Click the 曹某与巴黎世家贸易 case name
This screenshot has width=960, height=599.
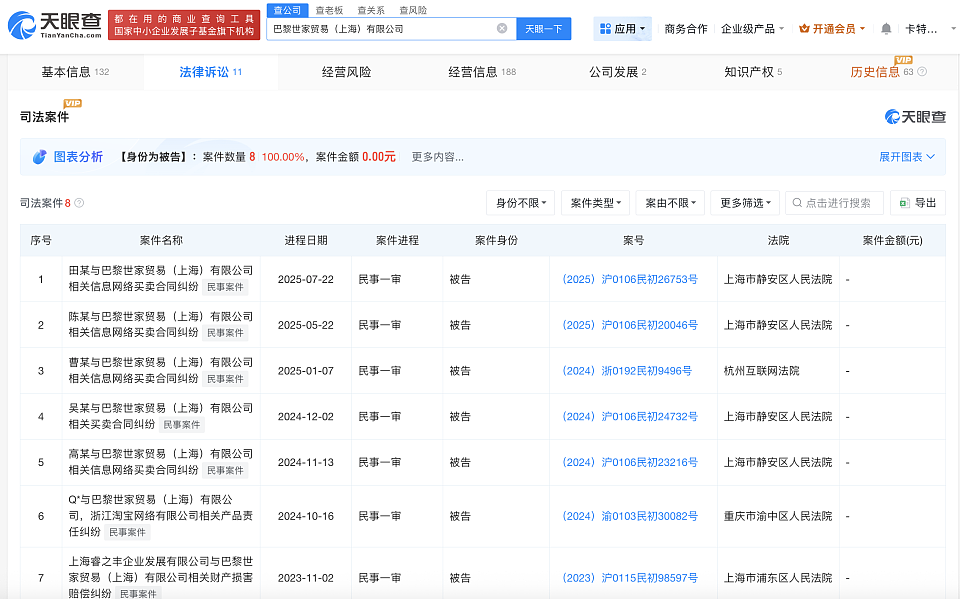pyautogui.click(x=160, y=370)
